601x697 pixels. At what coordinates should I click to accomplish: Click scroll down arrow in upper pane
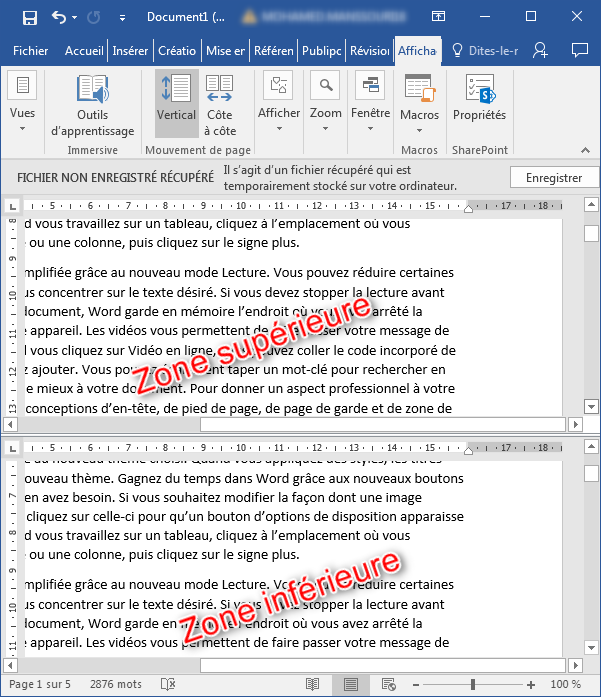point(591,406)
